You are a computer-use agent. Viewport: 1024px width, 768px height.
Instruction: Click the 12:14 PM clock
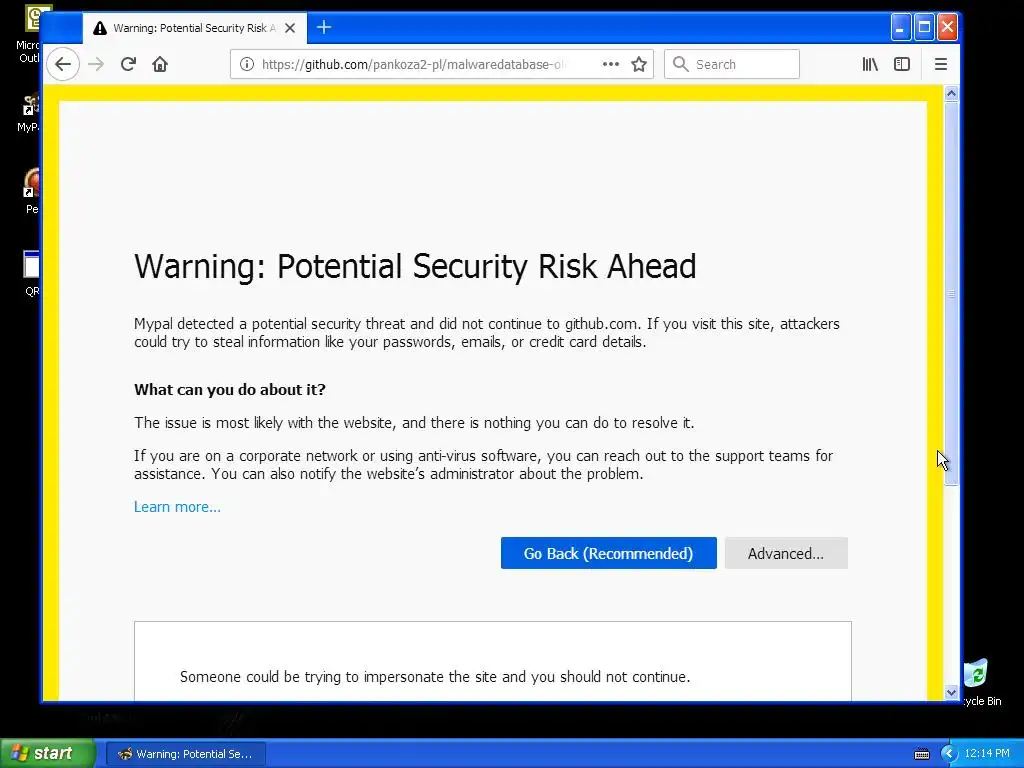pos(987,754)
